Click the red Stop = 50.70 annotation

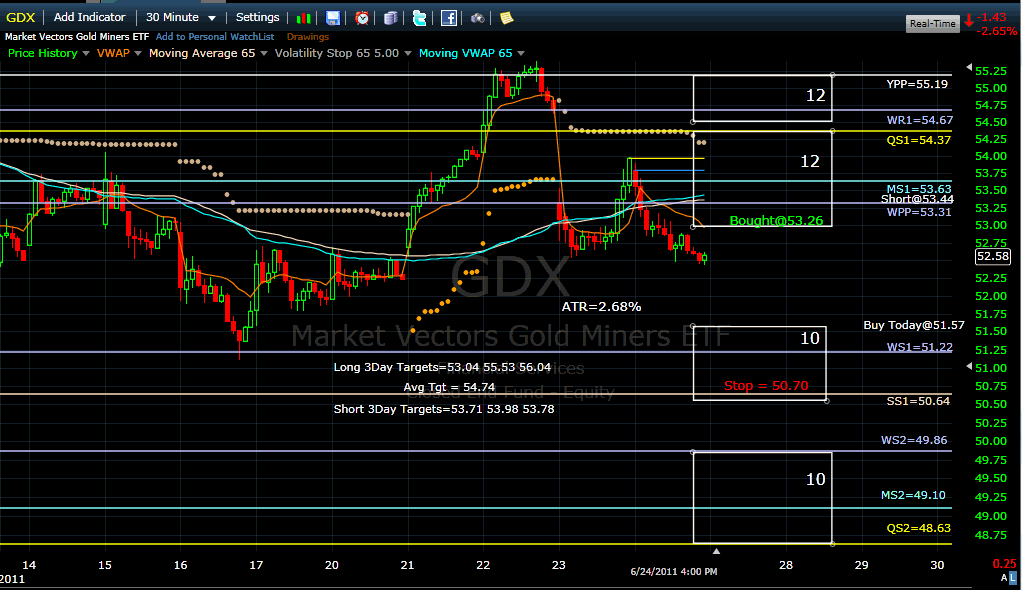coord(766,386)
